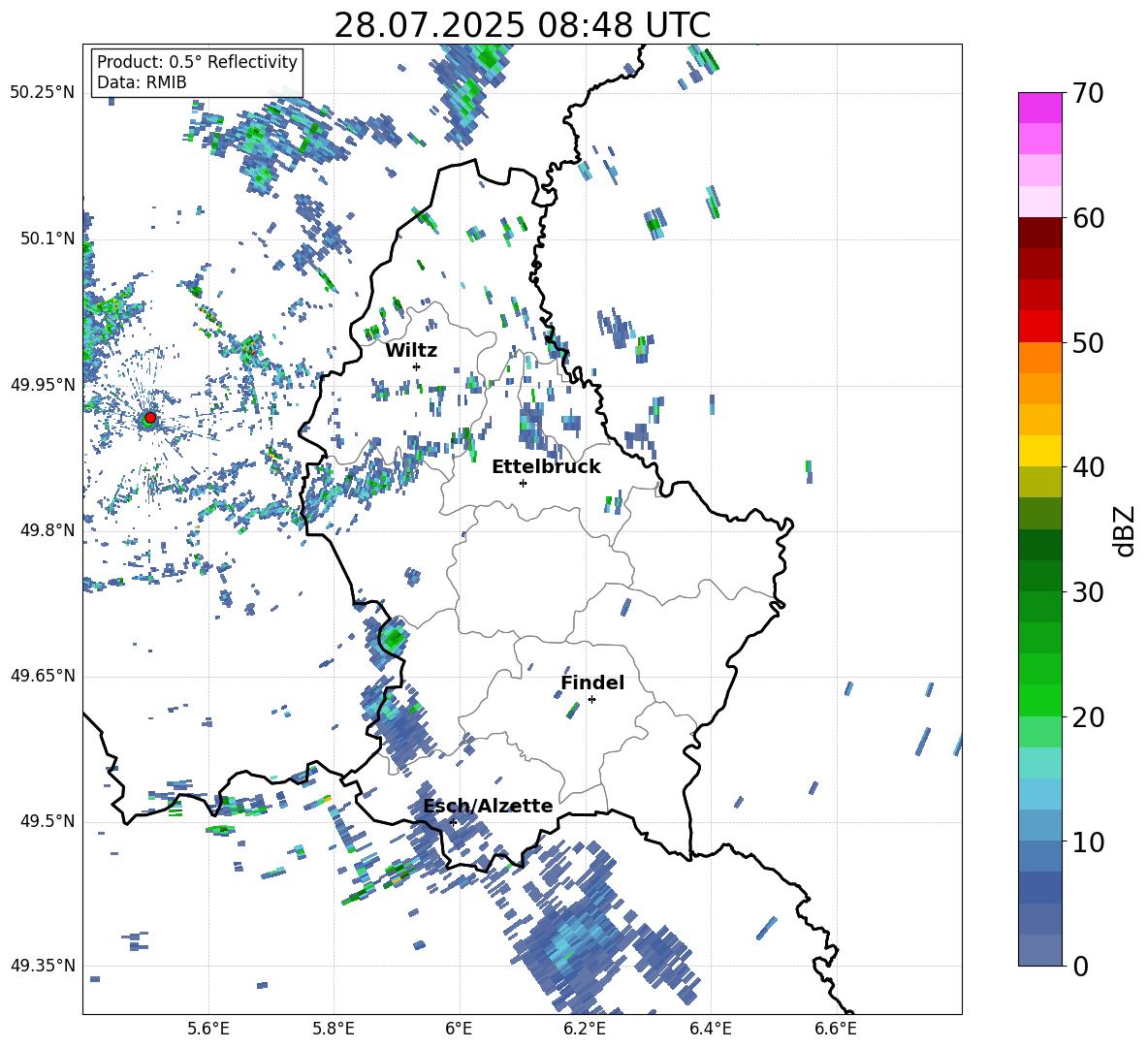Screen dimensions: 1148x1048
Task: Click the 5.8°E longitude label
Action: point(334,1029)
